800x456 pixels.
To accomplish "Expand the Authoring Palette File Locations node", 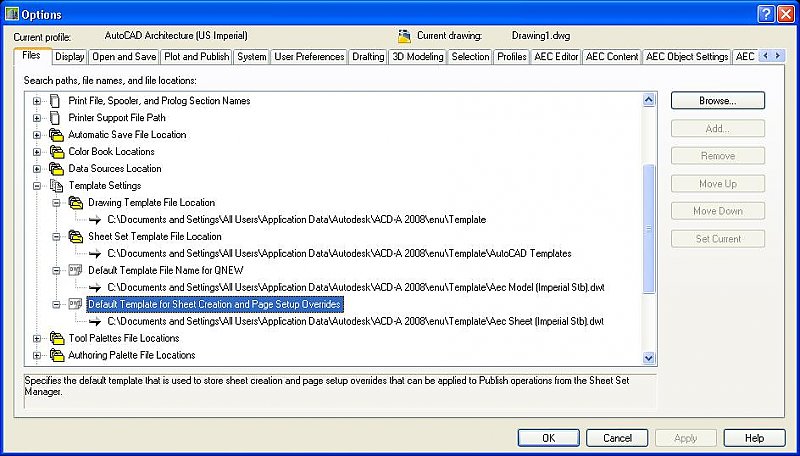I will pos(37,356).
